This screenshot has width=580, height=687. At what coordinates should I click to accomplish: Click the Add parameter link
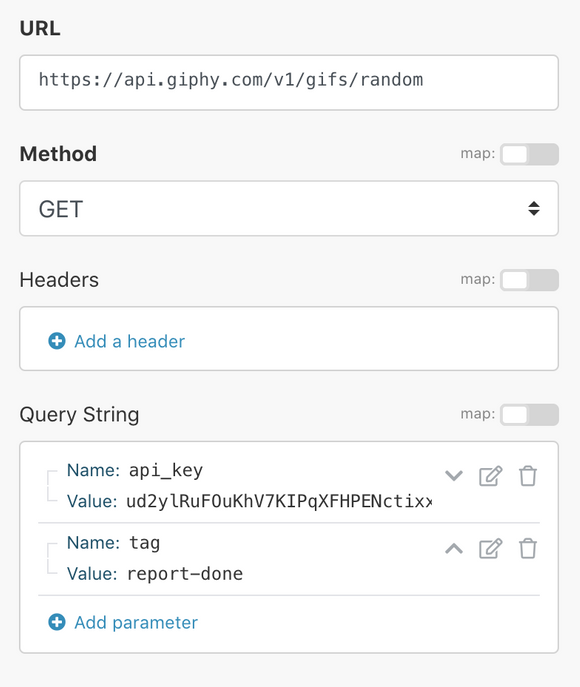pyautogui.click(x=136, y=622)
